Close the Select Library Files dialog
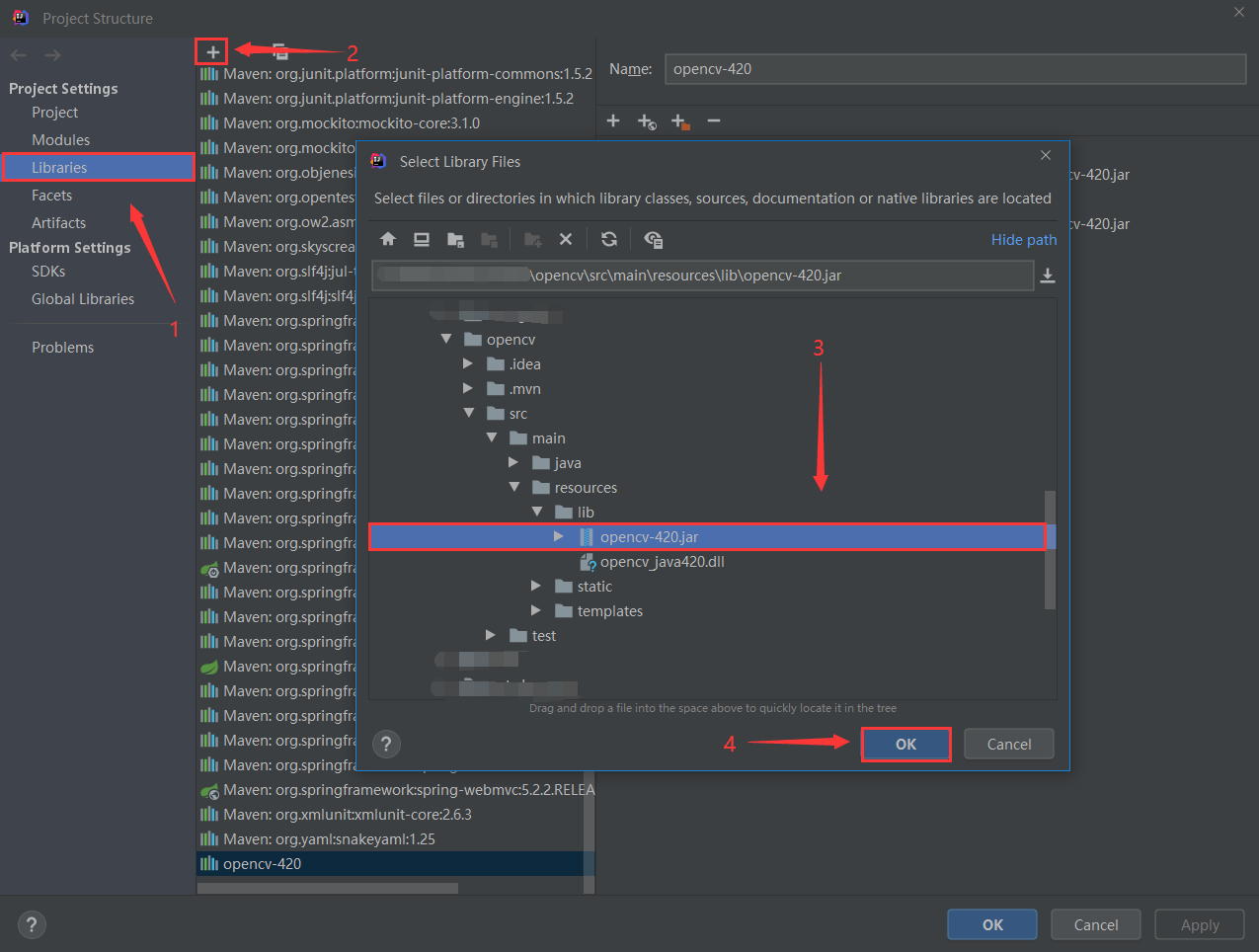Screen dimensions: 1259x952 [1047, 155]
